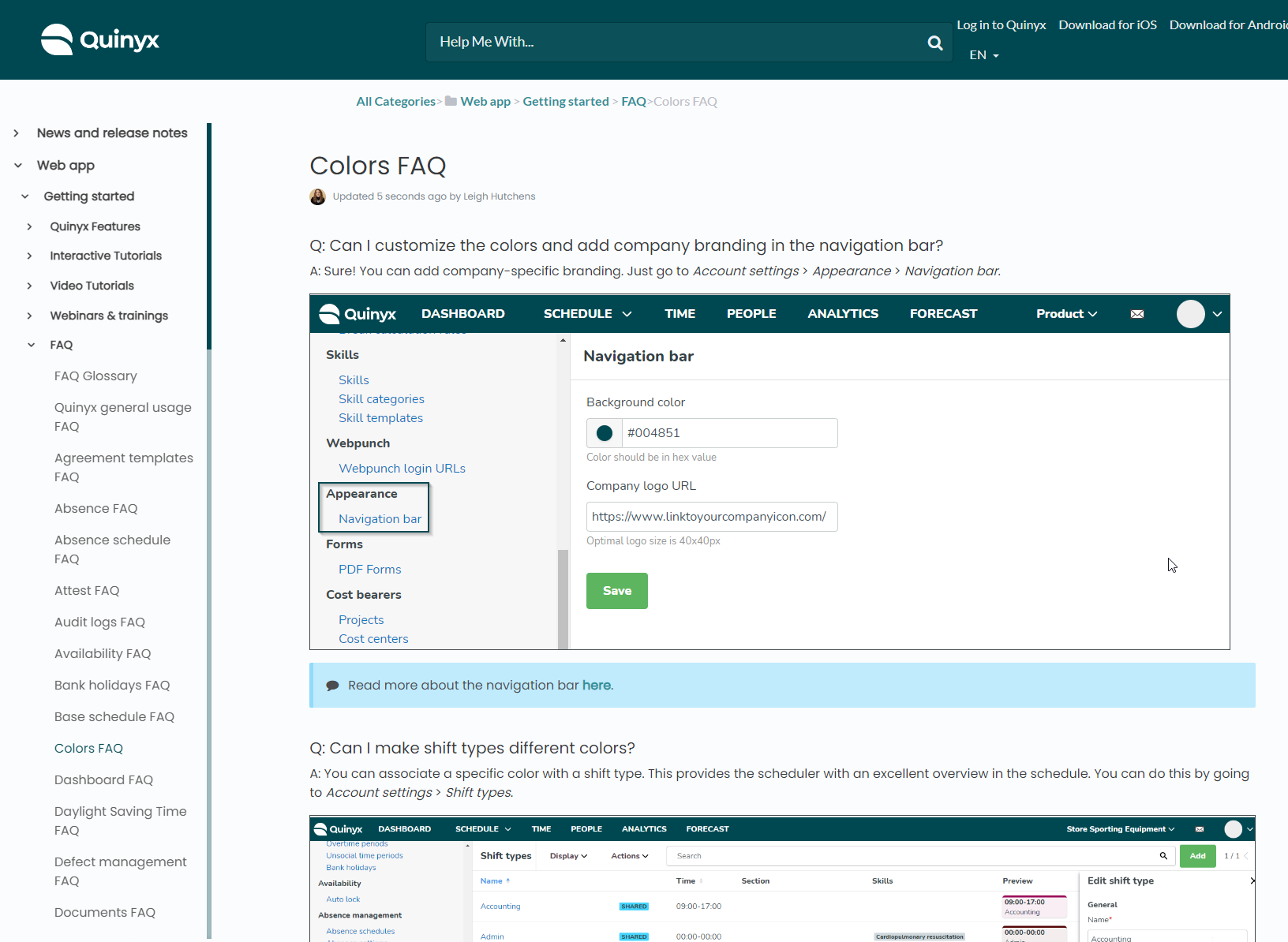Select Absence FAQ in the sidebar
Image resolution: width=1288 pixels, height=942 pixels.
point(95,508)
